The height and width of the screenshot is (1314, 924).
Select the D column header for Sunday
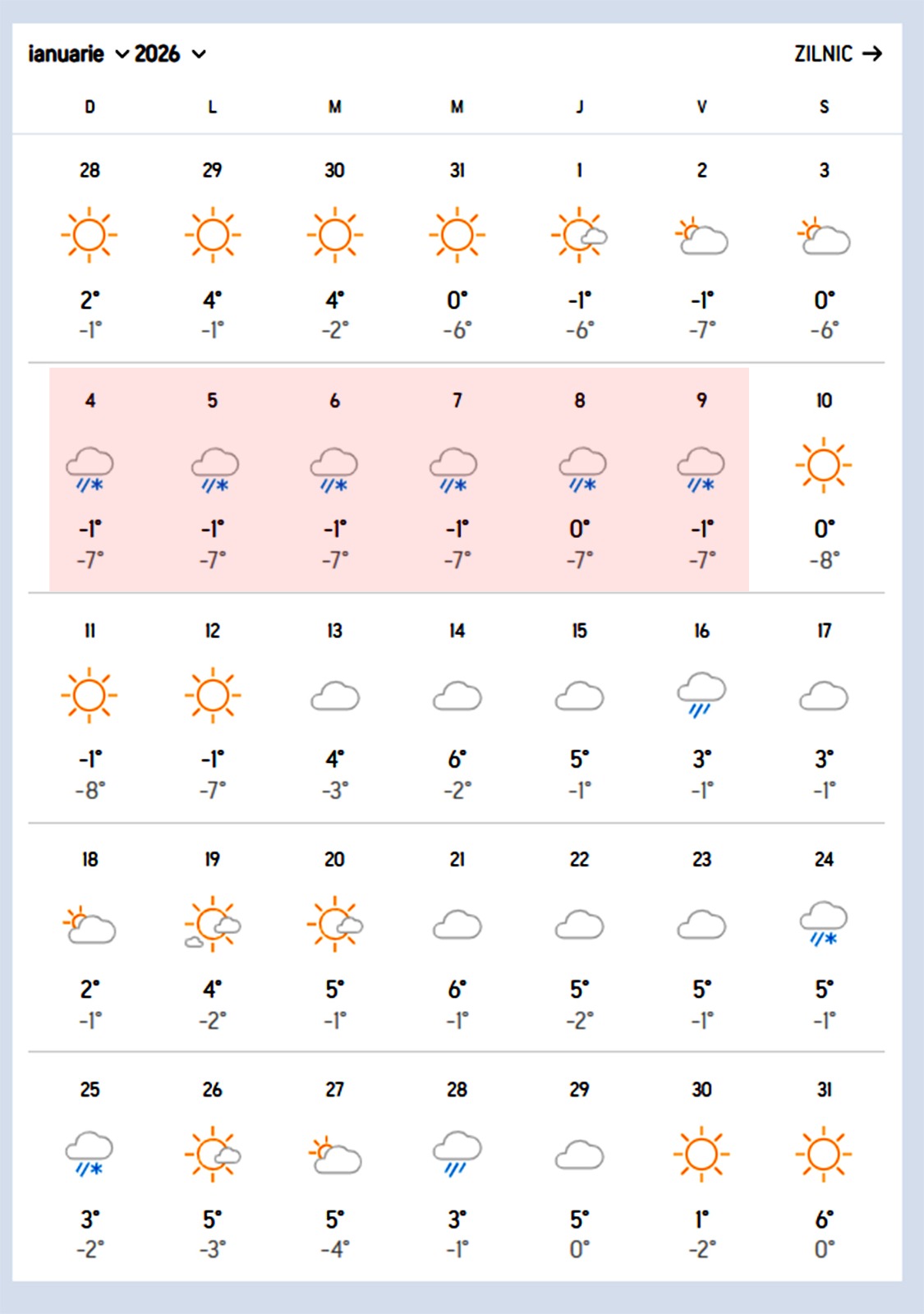(x=90, y=106)
